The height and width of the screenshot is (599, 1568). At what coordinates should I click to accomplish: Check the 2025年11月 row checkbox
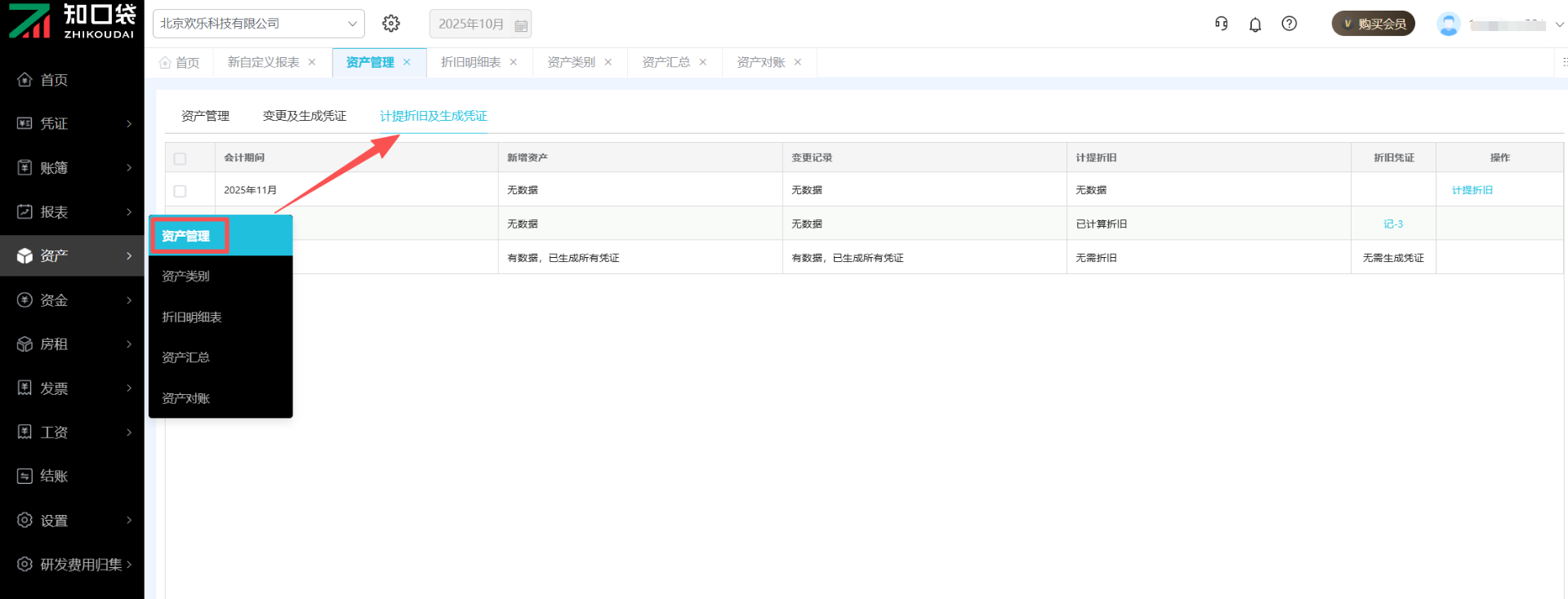click(180, 191)
